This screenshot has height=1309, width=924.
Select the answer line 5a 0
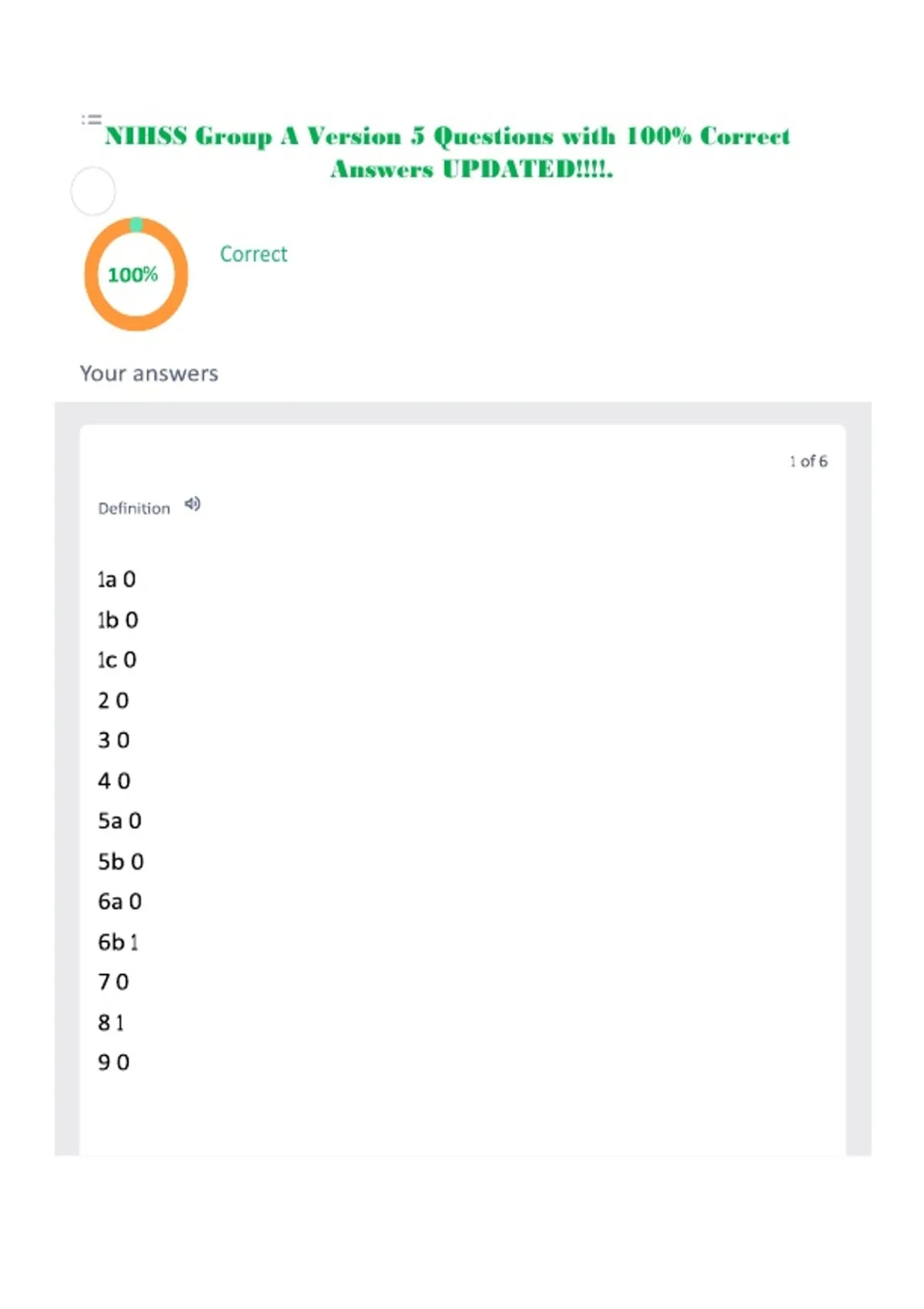tap(120, 821)
